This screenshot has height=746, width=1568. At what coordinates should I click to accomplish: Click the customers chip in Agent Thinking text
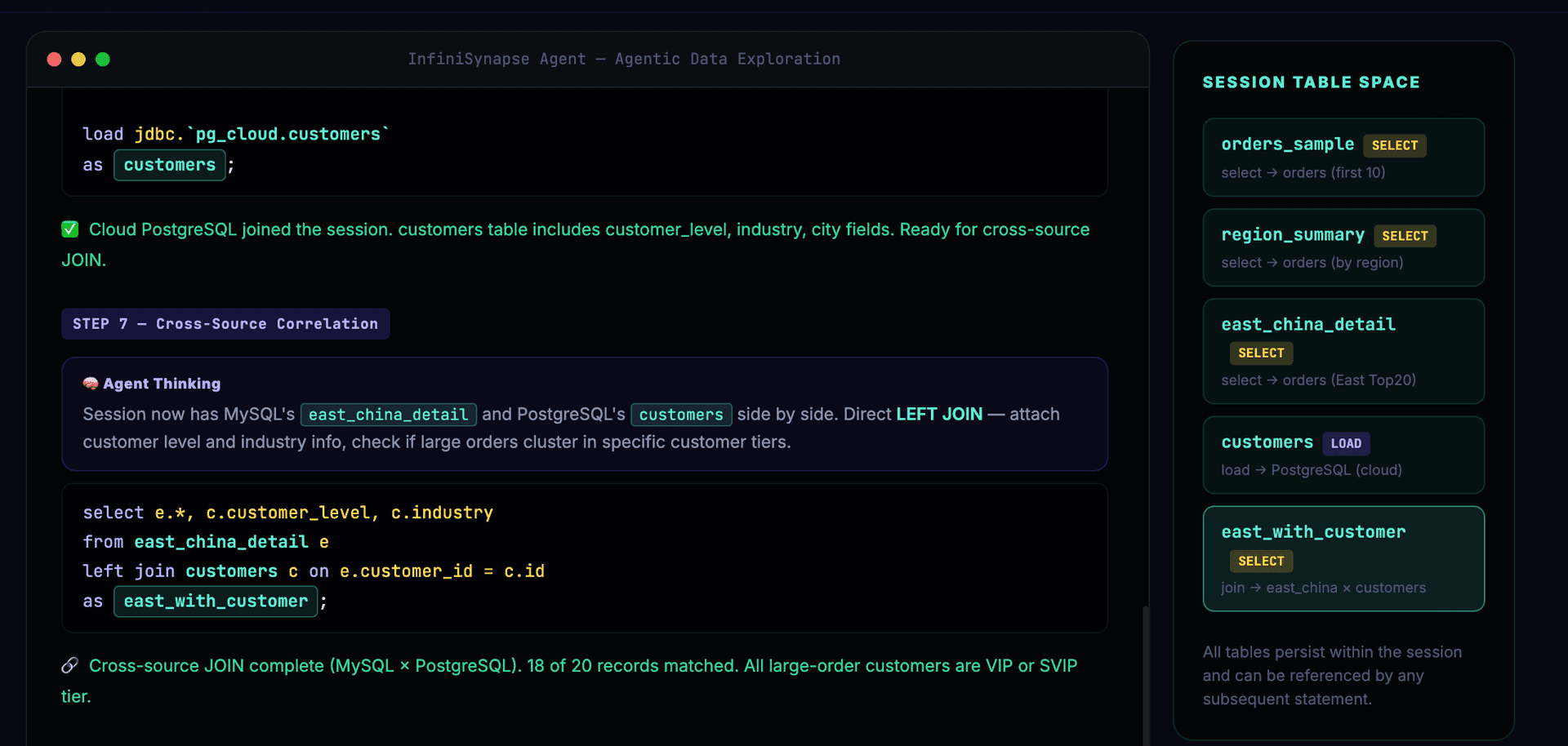pyautogui.click(x=681, y=415)
